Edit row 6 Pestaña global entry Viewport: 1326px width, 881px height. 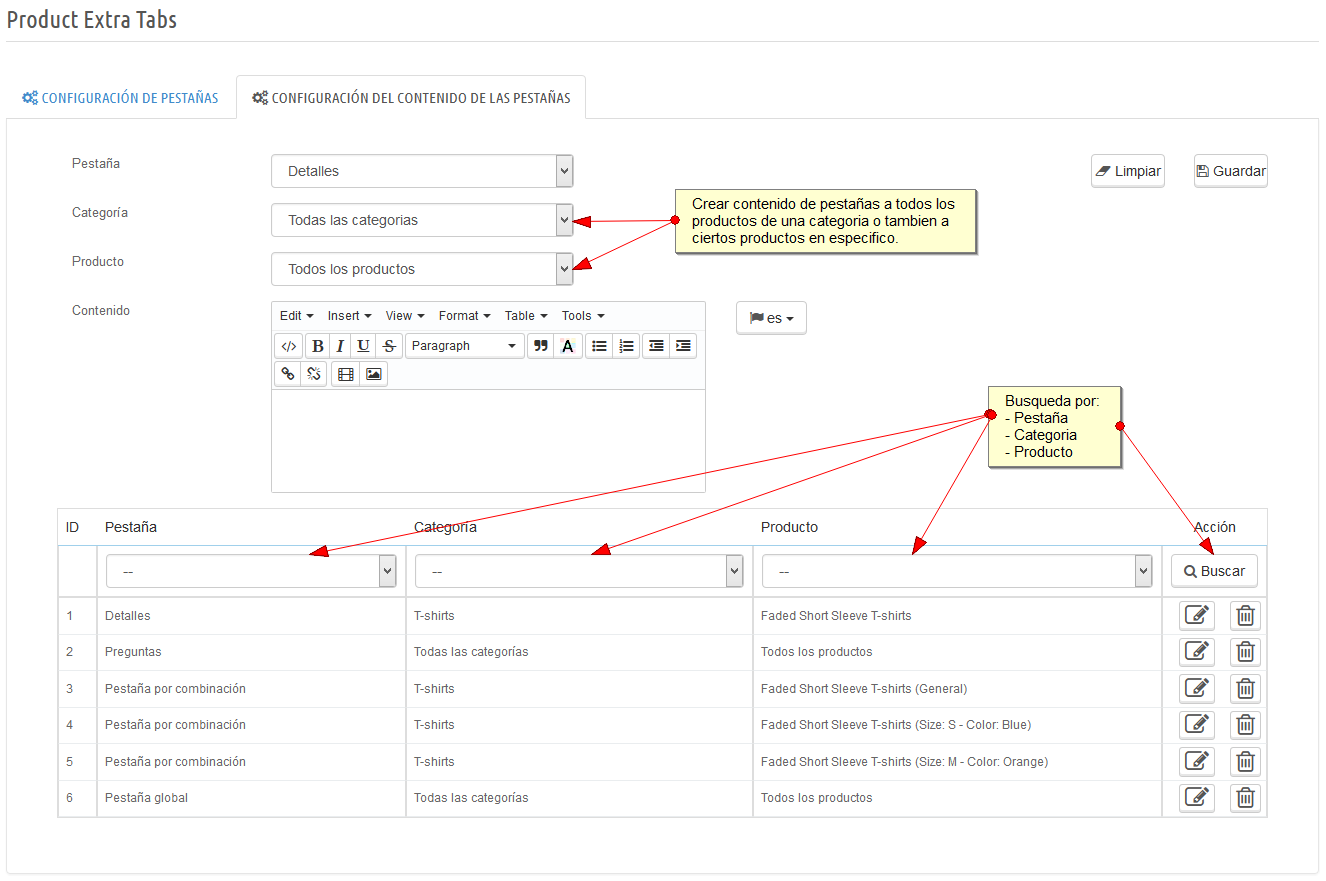click(1197, 798)
